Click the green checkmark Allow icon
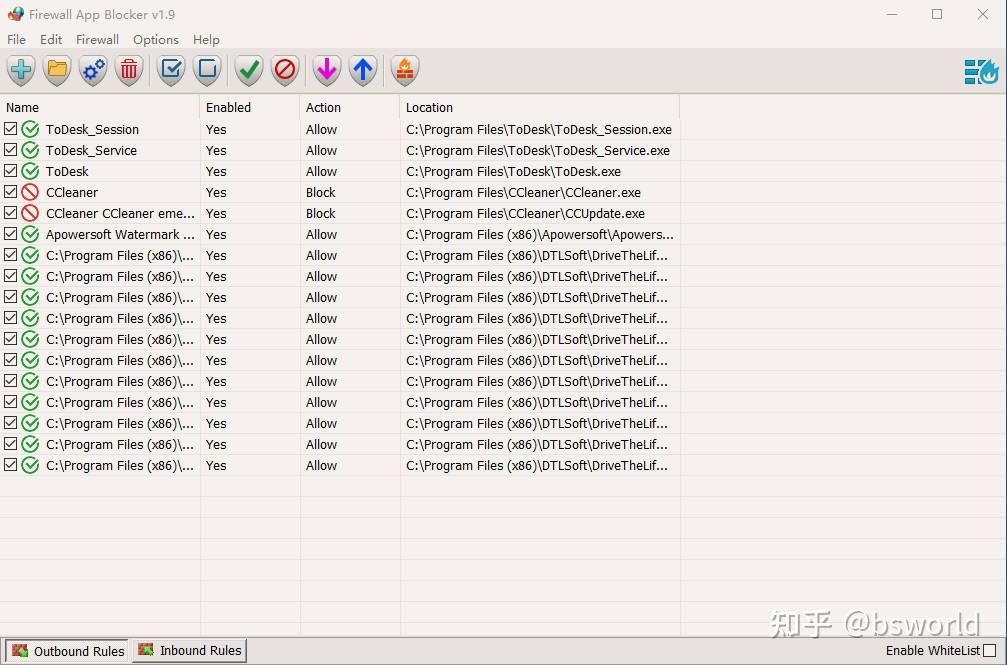This screenshot has height=665, width=1007. click(x=249, y=69)
